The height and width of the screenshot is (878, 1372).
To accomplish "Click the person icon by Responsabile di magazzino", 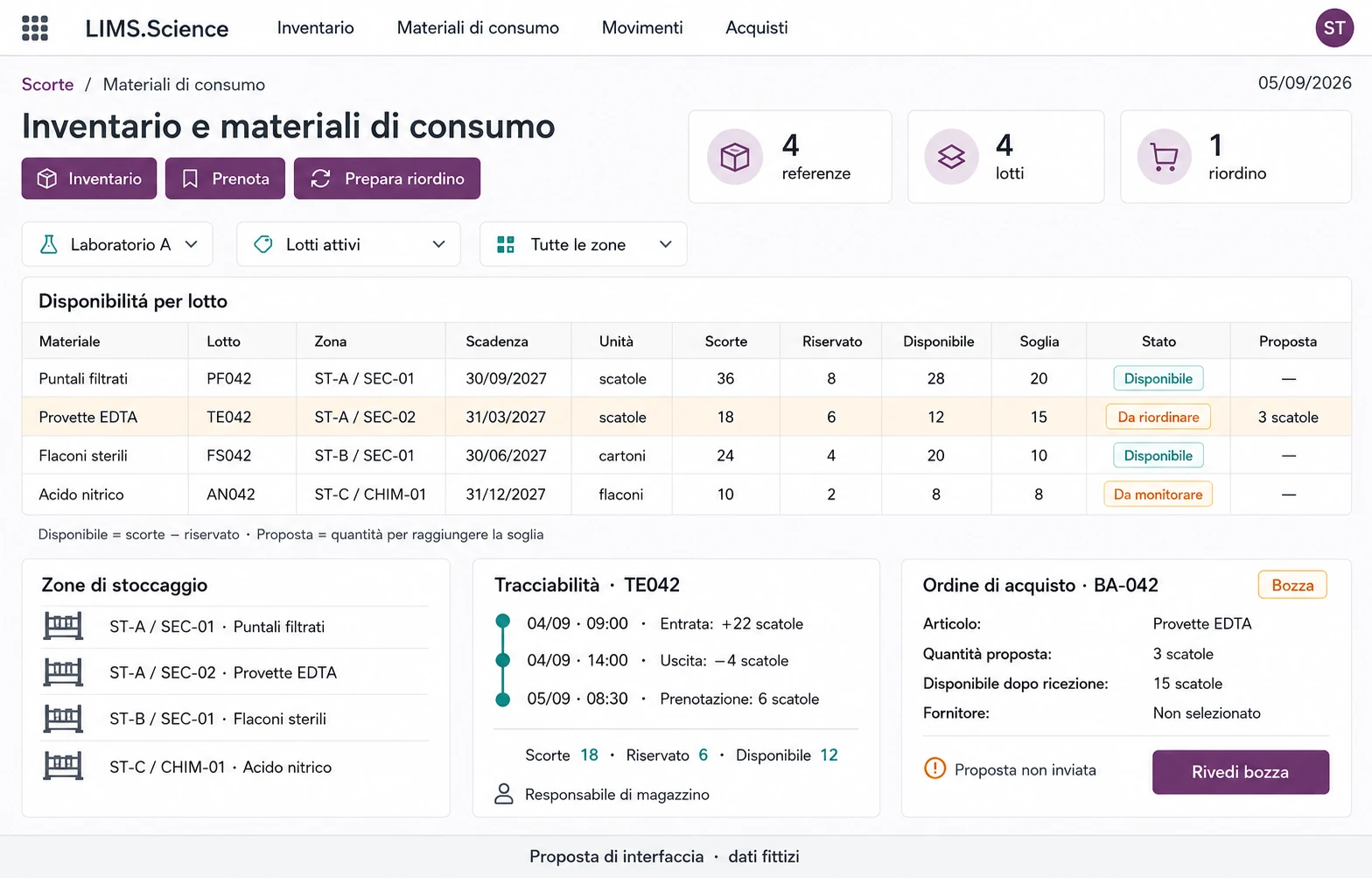I will coord(504,794).
